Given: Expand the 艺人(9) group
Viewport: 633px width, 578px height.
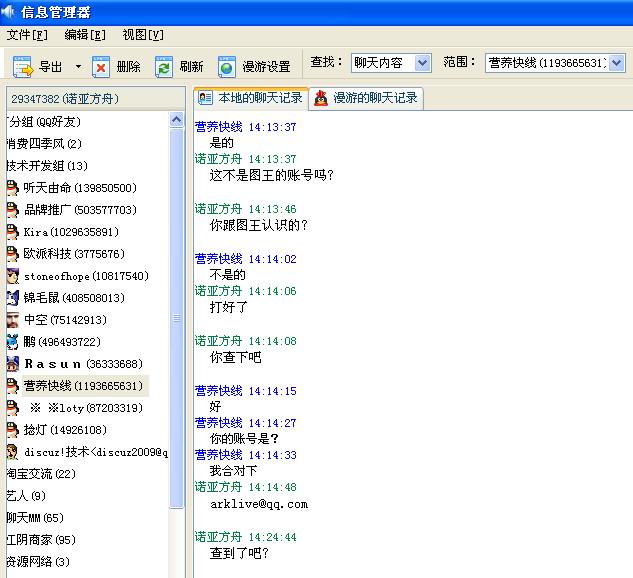Looking at the screenshot, I should (26, 496).
